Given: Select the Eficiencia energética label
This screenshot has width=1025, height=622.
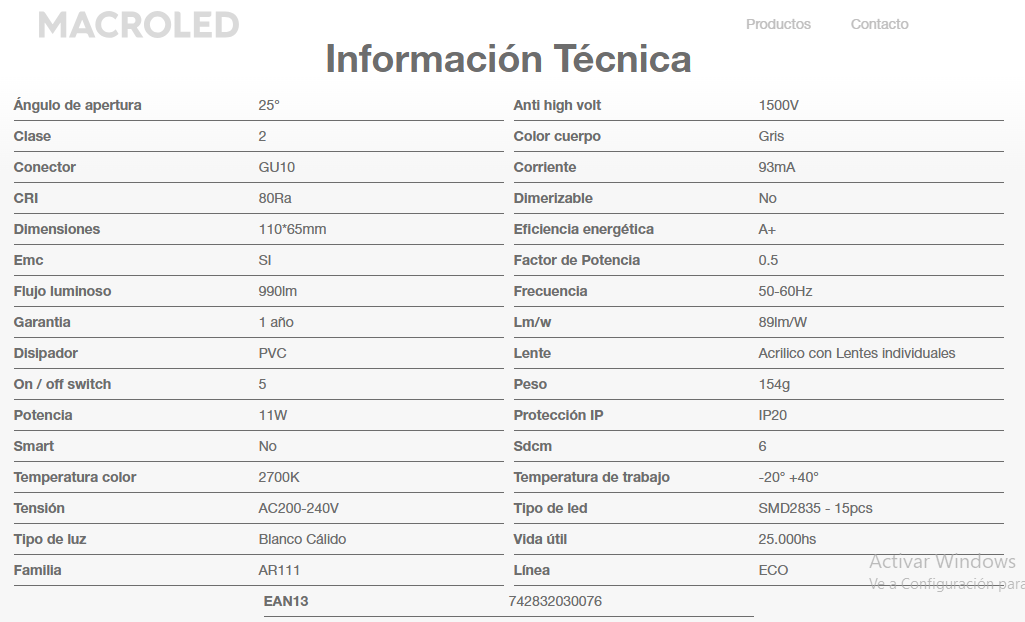Looking at the screenshot, I should point(583,229).
